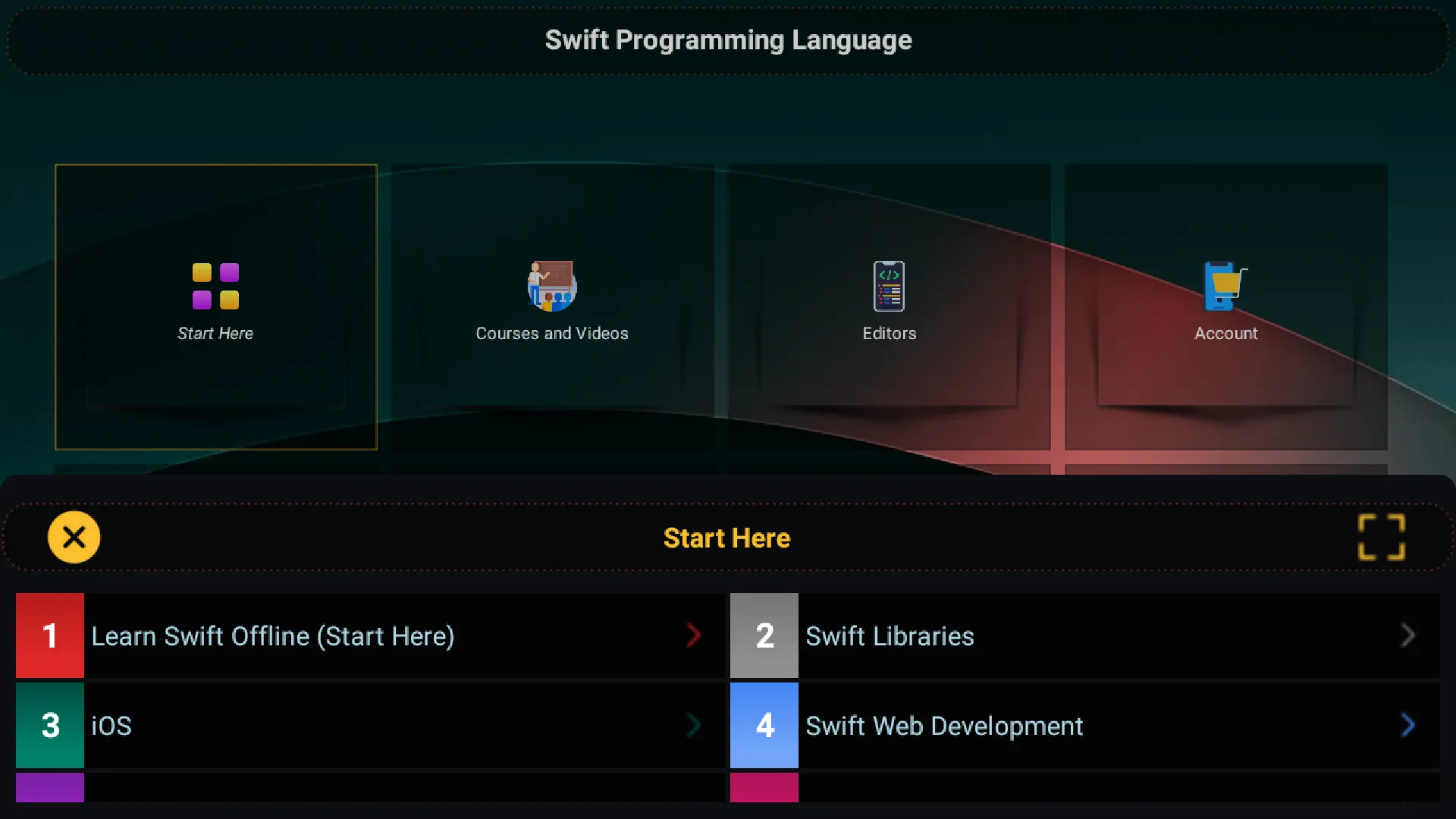Close the Start Here panel

pyautogui.click(x=74, y=538)
